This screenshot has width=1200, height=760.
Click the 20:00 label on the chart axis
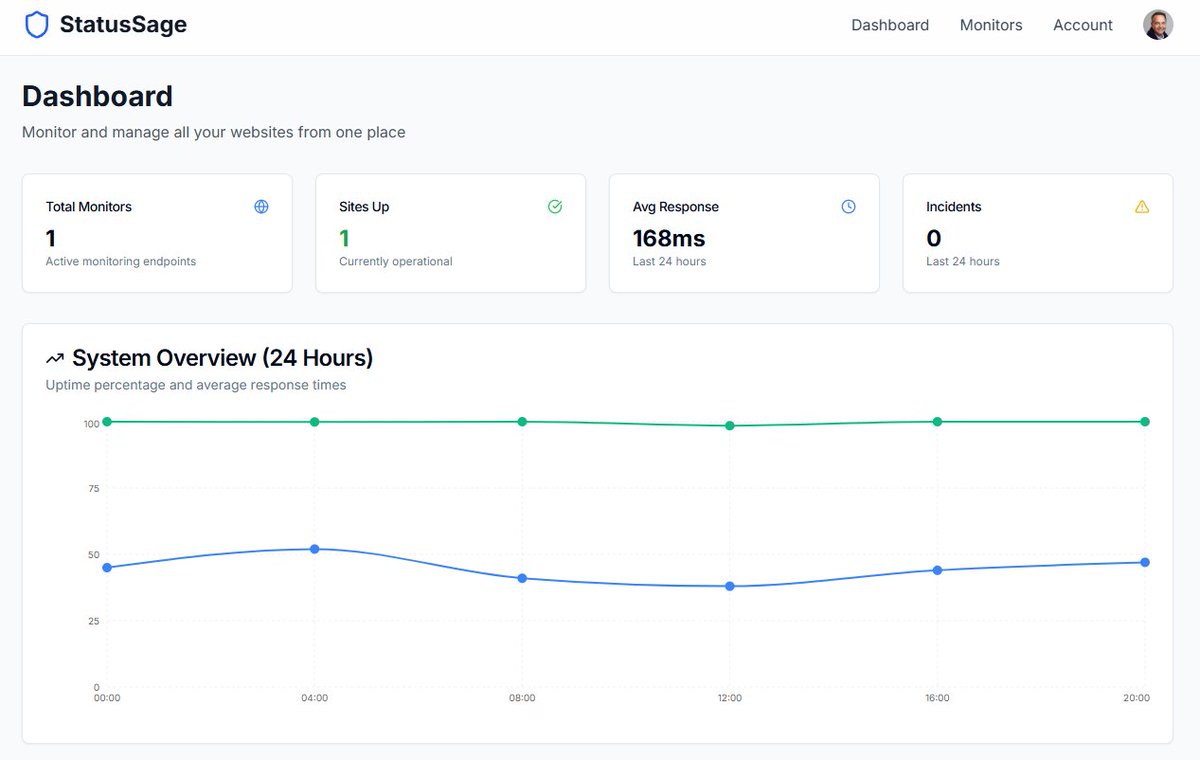tap(1136, 698)
